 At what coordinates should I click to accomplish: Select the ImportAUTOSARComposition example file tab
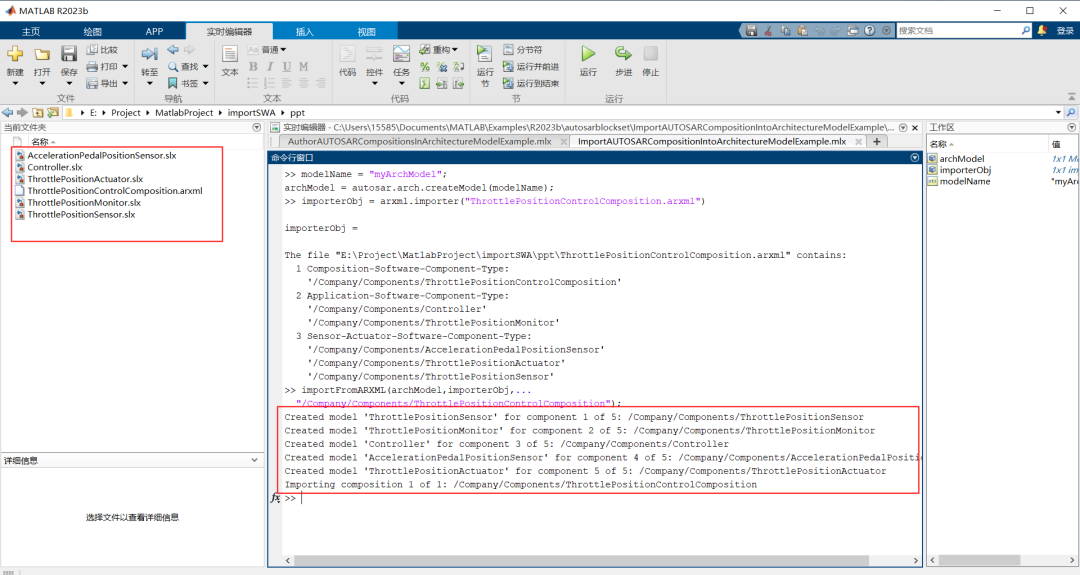[x=711, y=142]
